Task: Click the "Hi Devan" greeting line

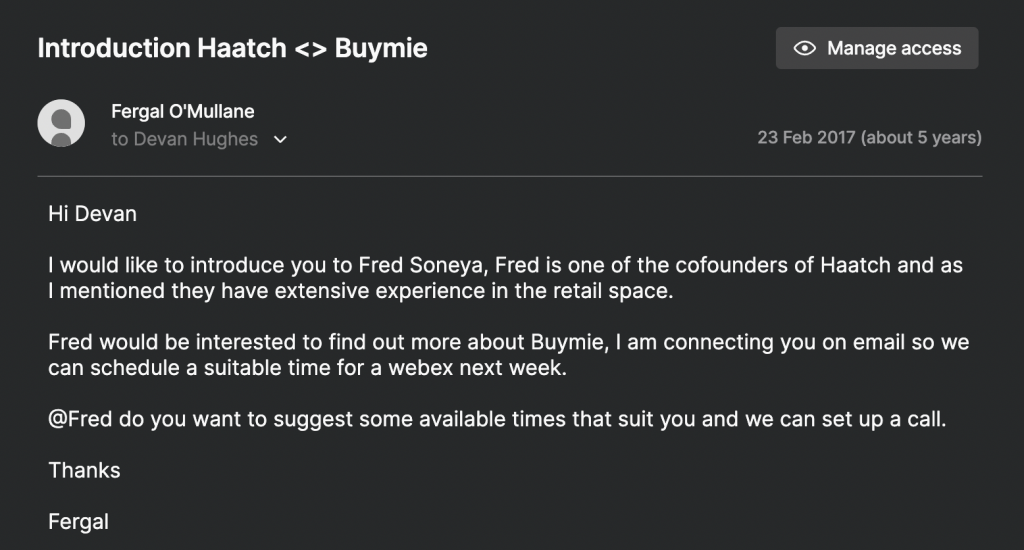Action: click(92, 214)
